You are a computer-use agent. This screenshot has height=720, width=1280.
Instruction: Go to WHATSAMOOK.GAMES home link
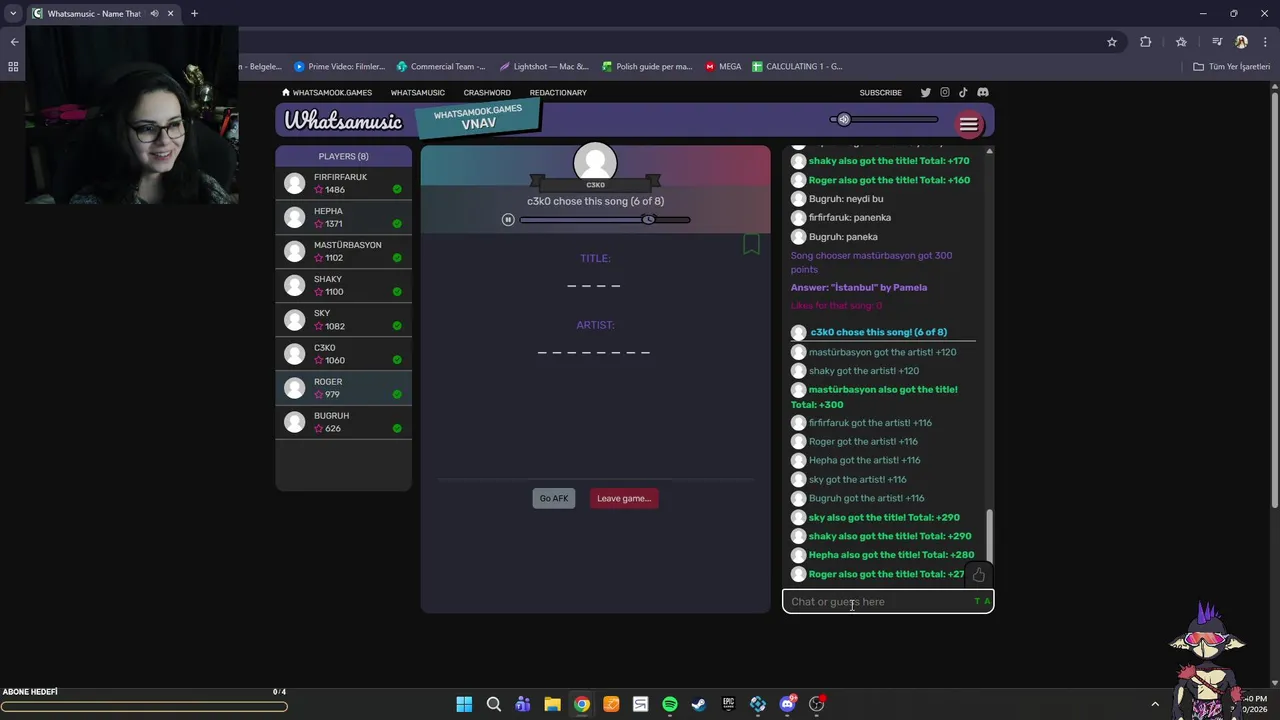[x=327, y=93]
